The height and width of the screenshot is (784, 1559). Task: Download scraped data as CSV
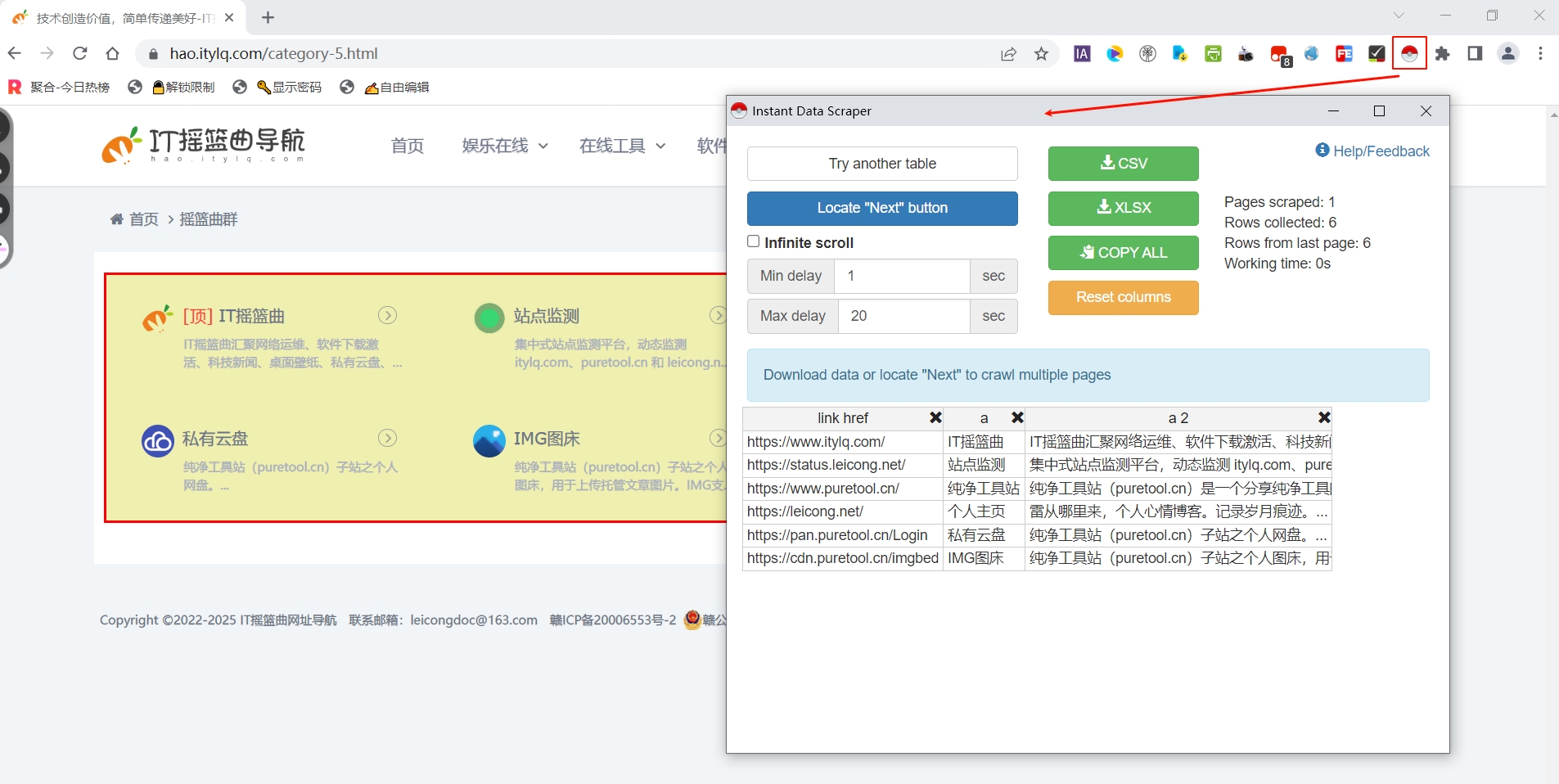(x=1122, y=164)
